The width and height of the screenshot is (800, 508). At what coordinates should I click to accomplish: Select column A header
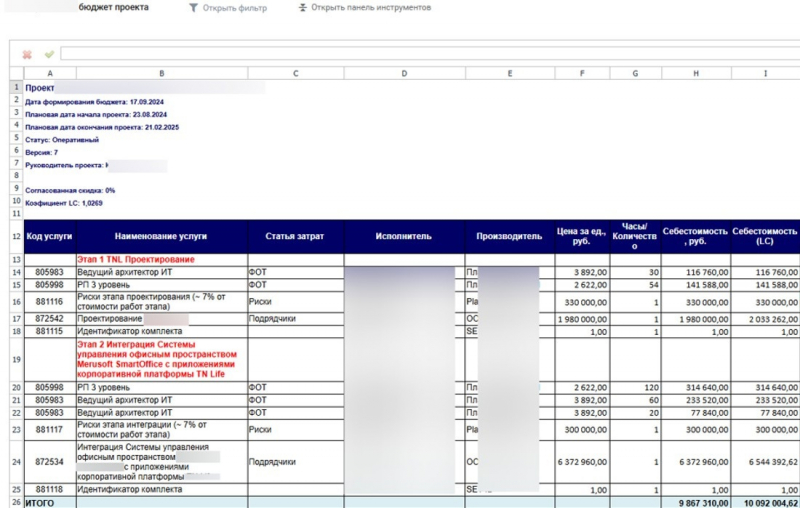(49, 73)
